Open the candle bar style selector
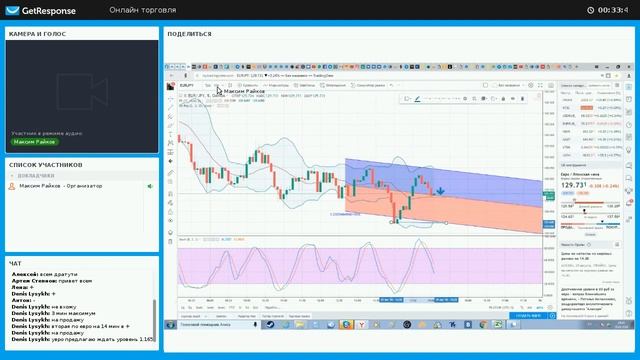 (230, 85)
